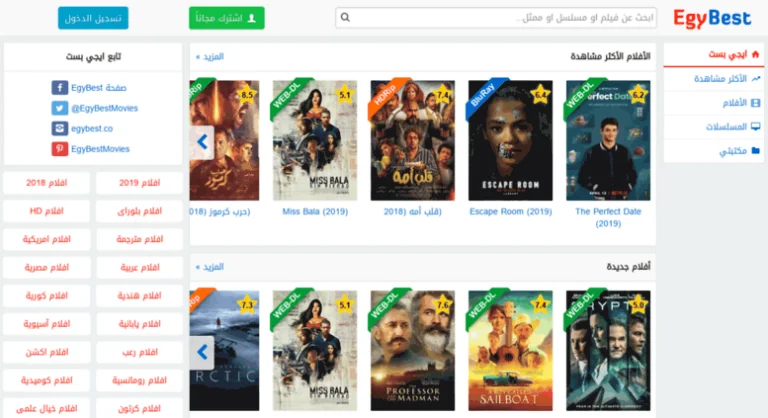The height and width of the screenshot is (418, 768).
Task: Click المزيد link for most watched films
Action: tap(210, 57)
